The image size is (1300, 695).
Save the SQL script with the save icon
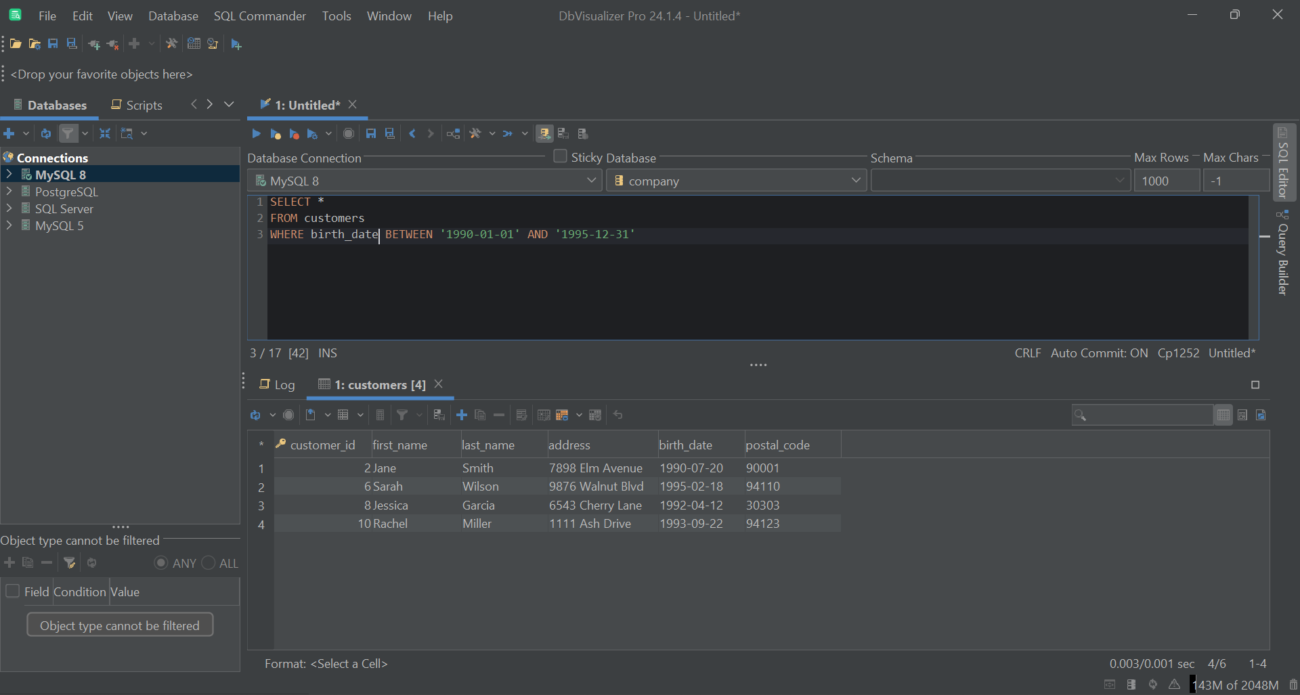tap(371, 133)
